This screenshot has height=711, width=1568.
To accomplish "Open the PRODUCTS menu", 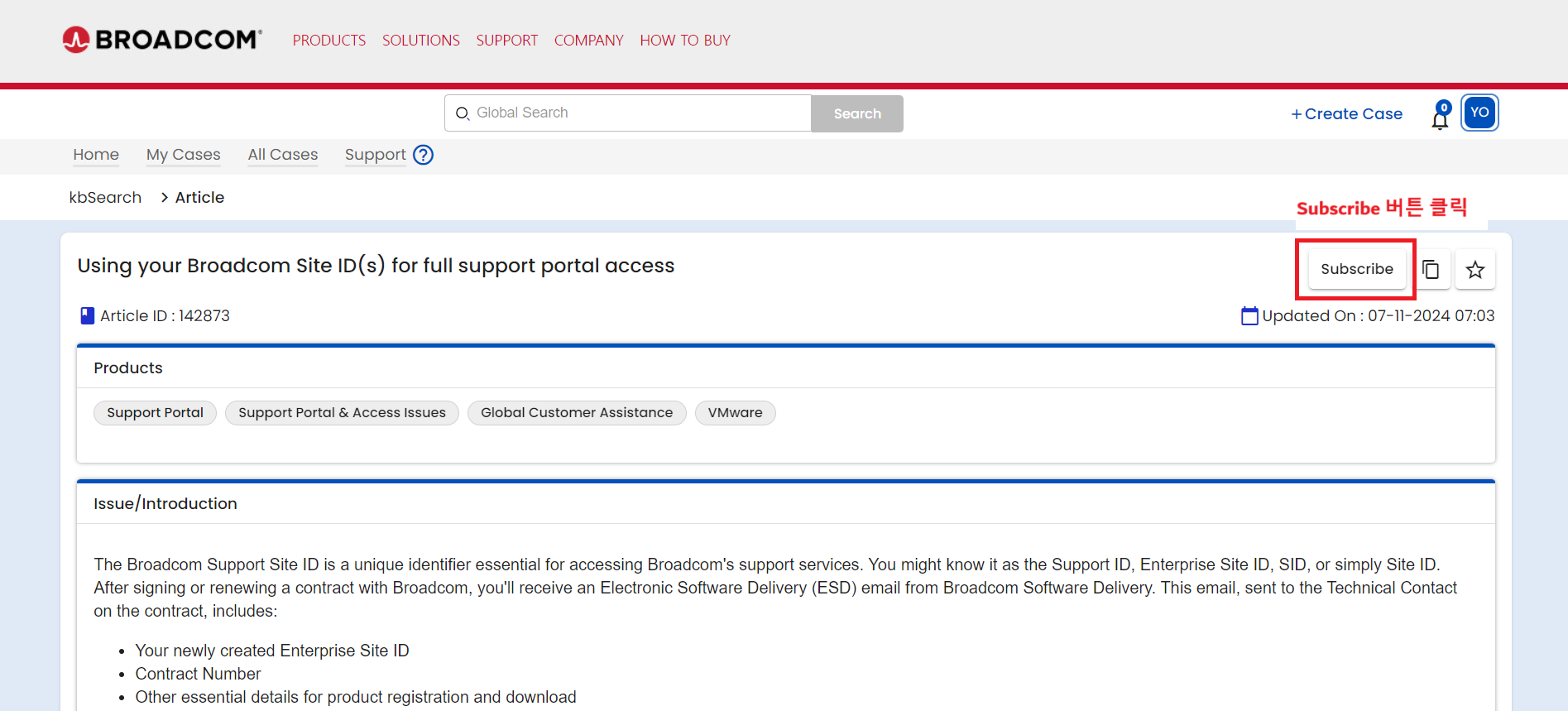I will (328, 41).
